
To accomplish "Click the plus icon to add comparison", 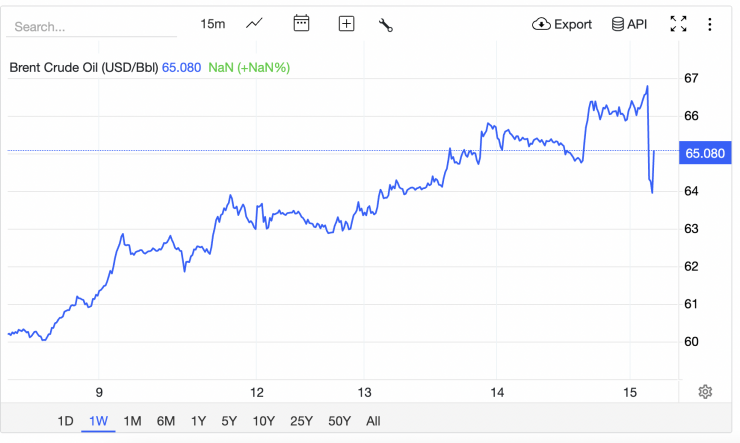I will point(346,24).
